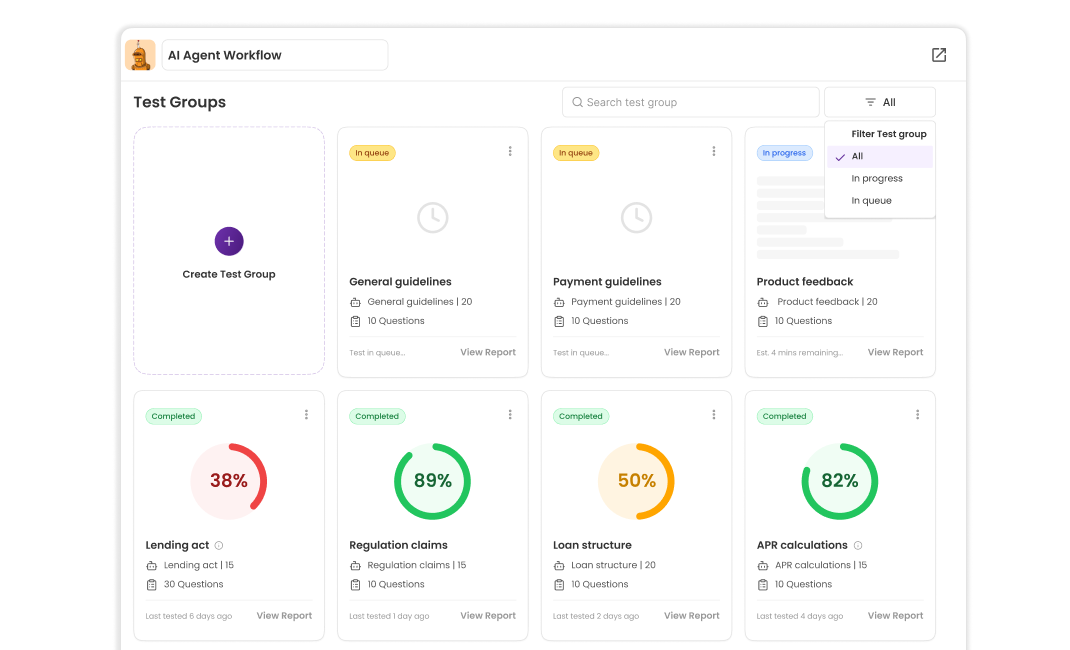Screen dimensions: 1070x650
Task: Click Completed badge on Regulation claims card
Action: 377,416
